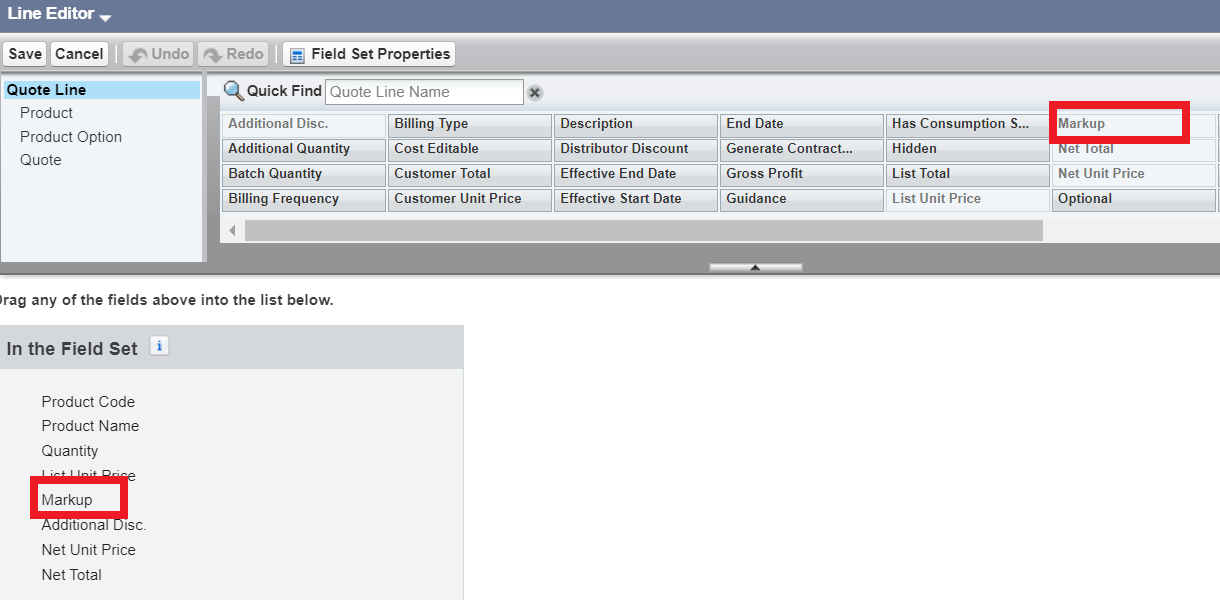The width and height of the screenshot is (1220, 600).
Task: Select Quote in the object list
Action: point(41,160)
